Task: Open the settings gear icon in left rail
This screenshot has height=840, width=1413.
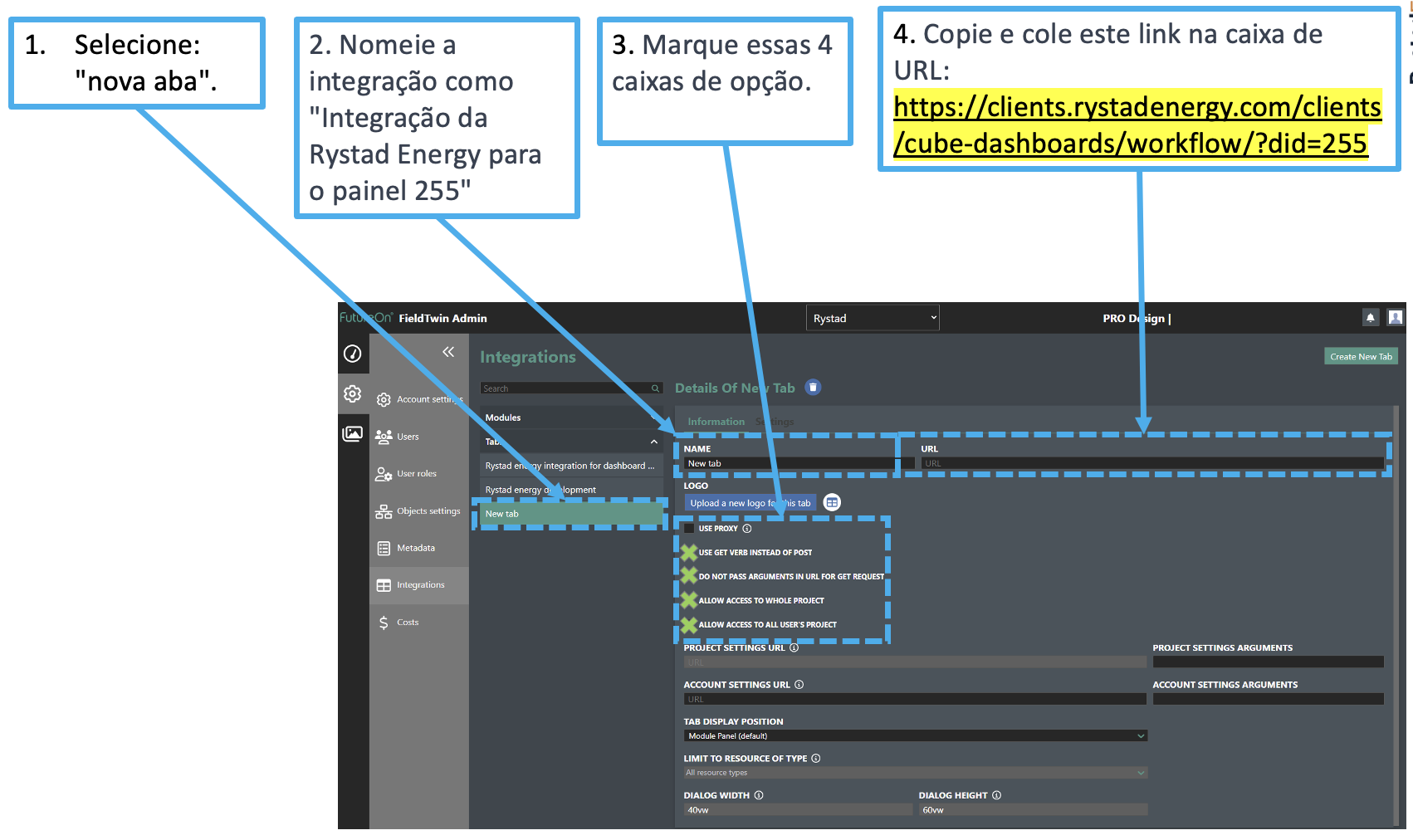Action: click(353, 393)
